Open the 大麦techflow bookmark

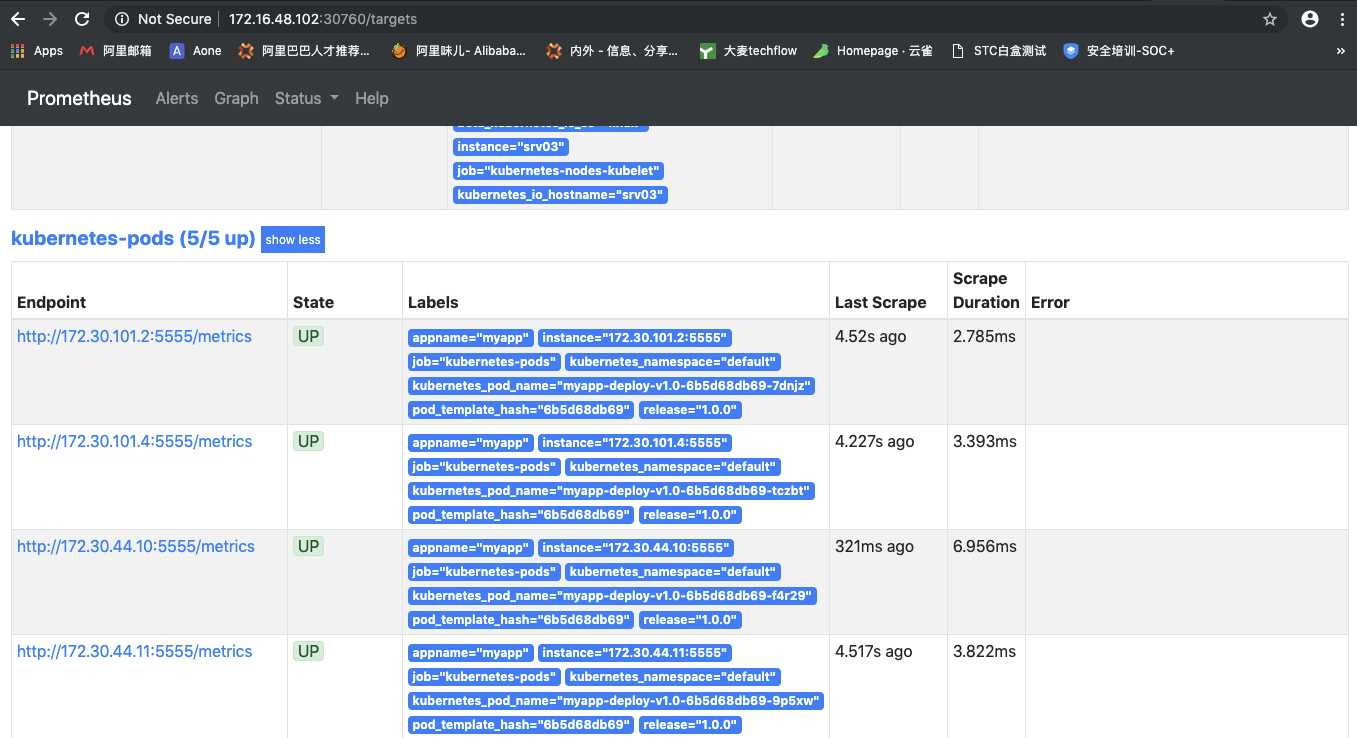[748, 50]
